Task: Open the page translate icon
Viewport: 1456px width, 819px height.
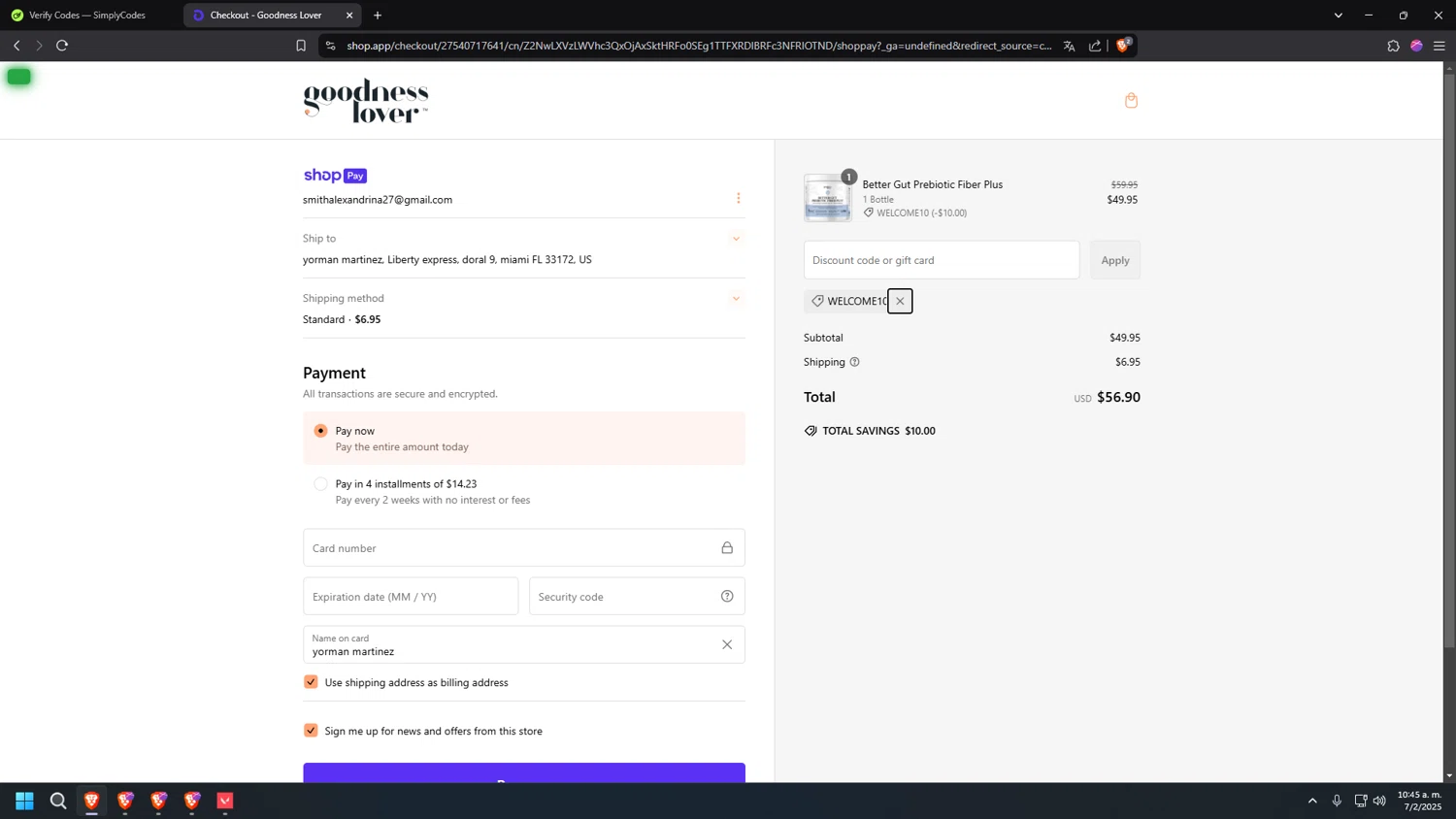Action: click(x=1069, y=46)
